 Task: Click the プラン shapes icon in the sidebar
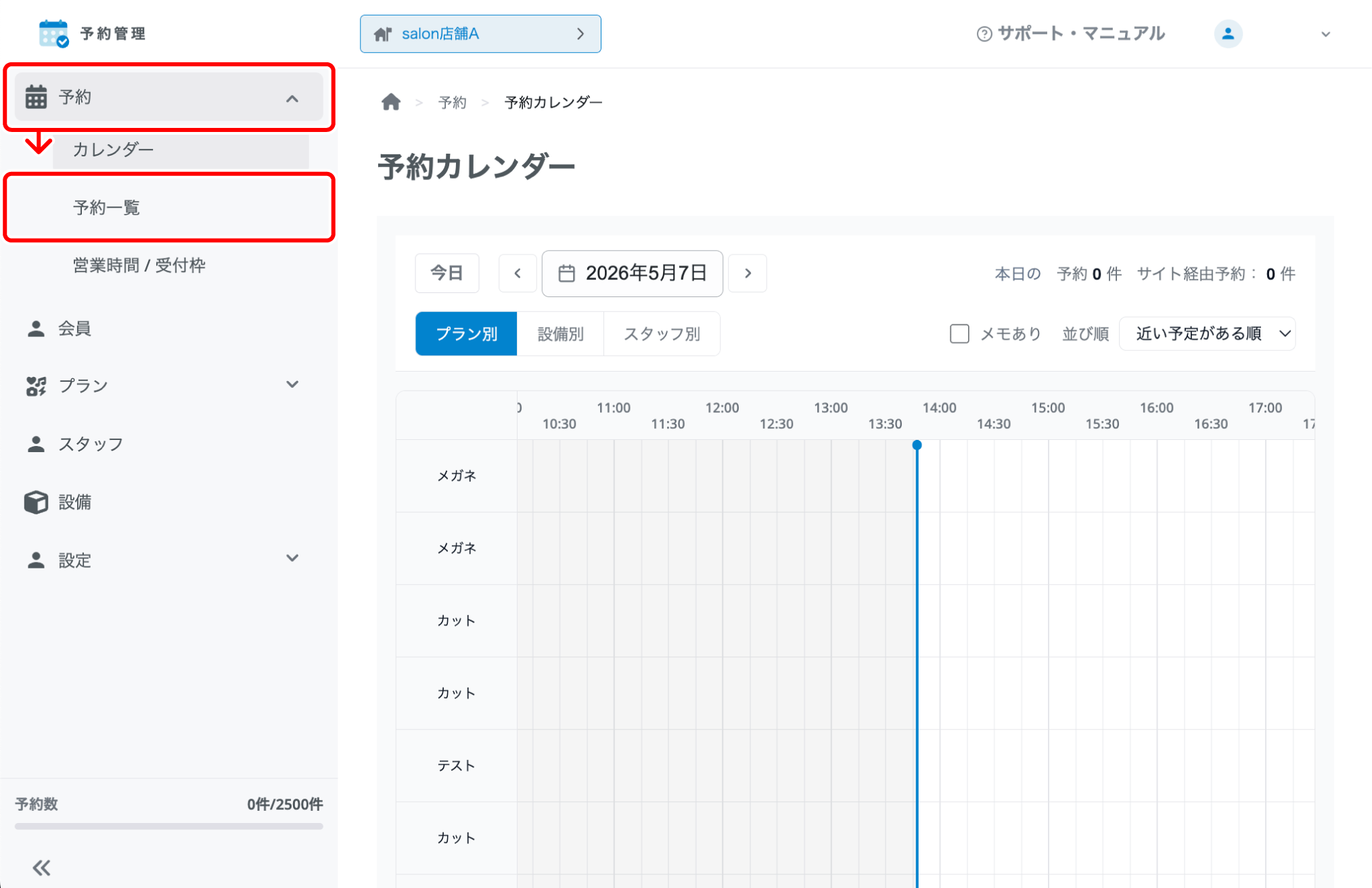(x=36, y=386)
